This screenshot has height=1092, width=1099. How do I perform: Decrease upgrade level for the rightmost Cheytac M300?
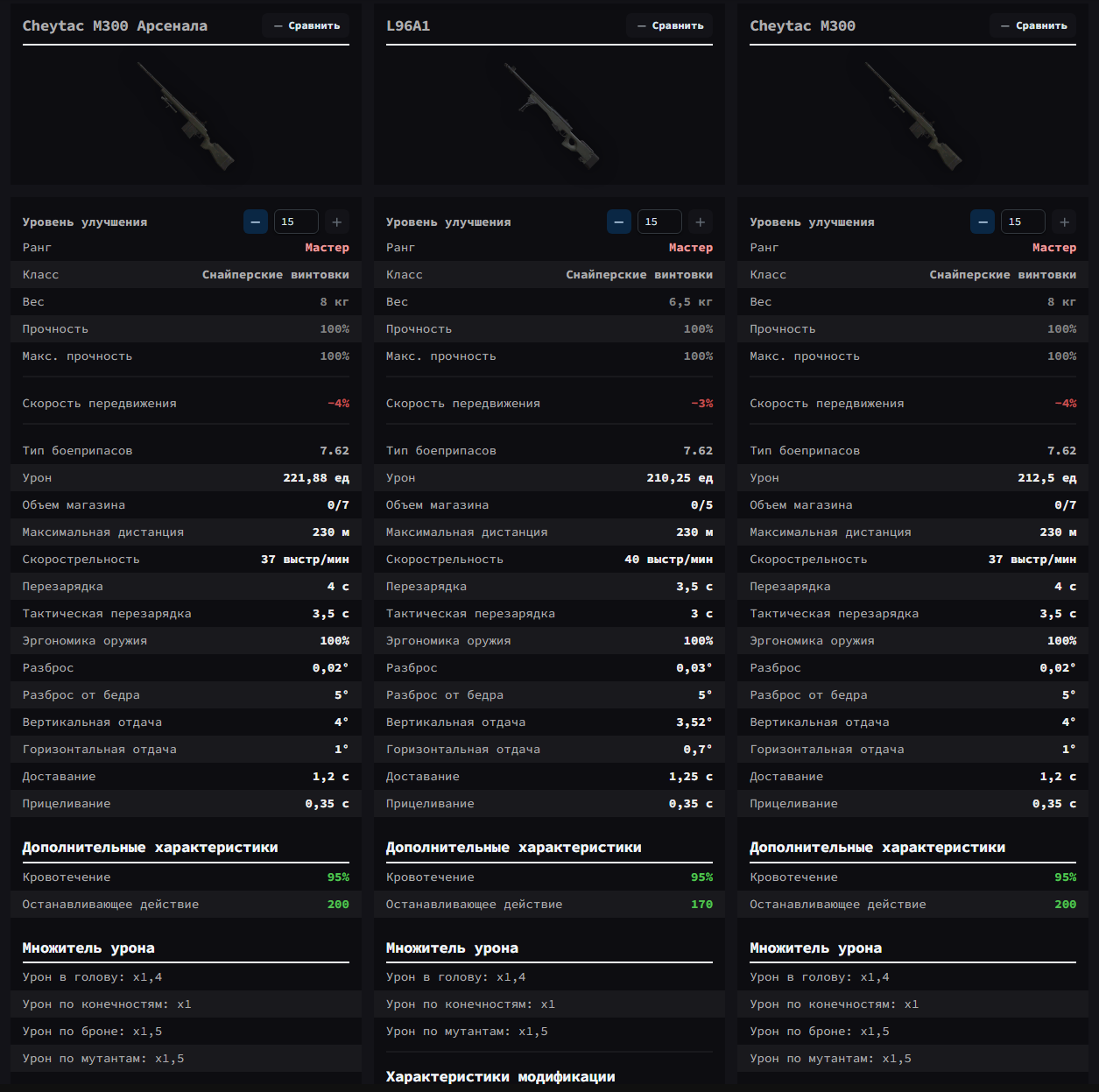click(x=983, y=222)
